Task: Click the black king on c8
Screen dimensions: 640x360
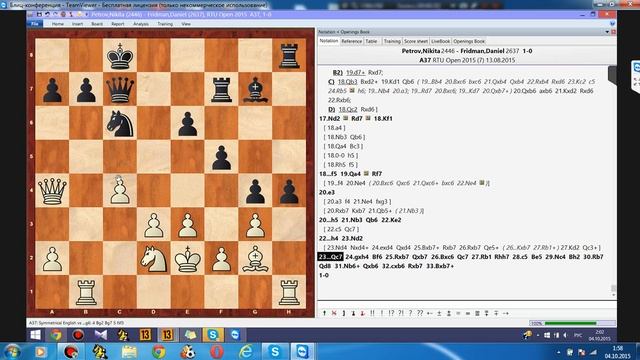Action: [120, 56]
